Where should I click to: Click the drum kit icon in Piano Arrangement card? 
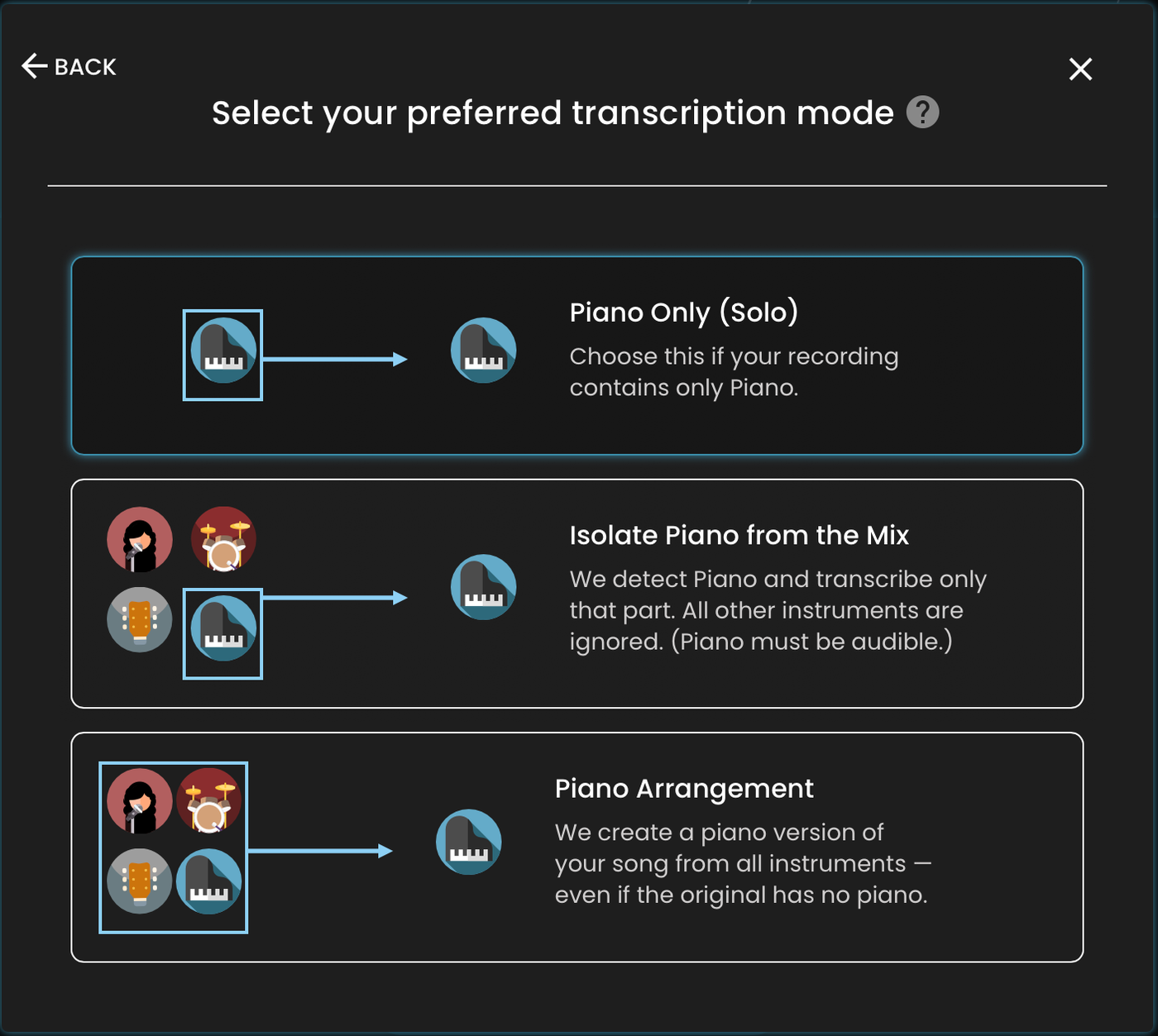point(209,801)
